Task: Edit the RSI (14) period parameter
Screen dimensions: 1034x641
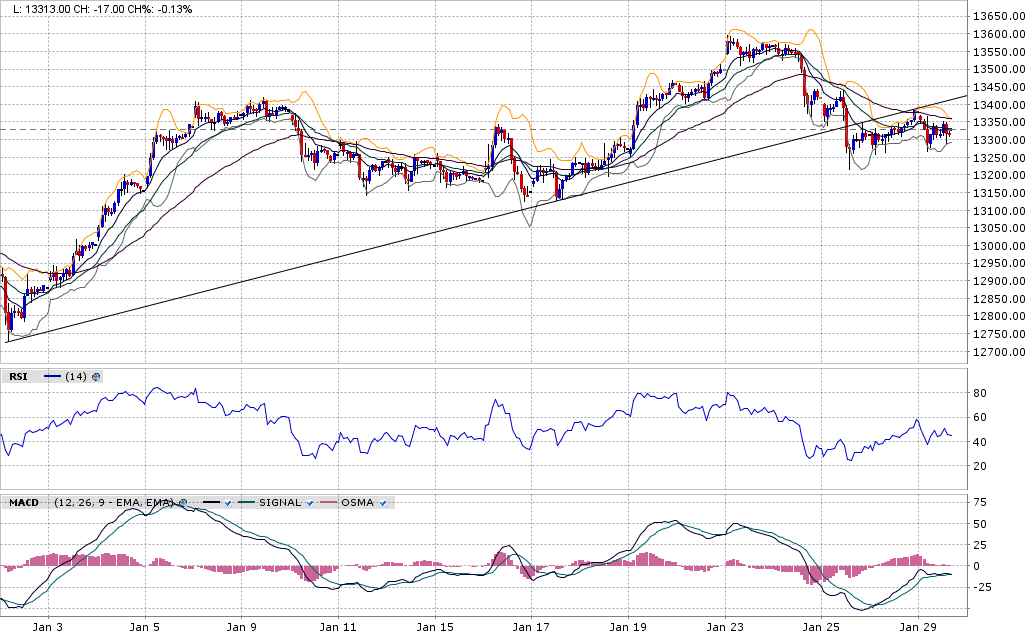Action: [x=76, y=377]
